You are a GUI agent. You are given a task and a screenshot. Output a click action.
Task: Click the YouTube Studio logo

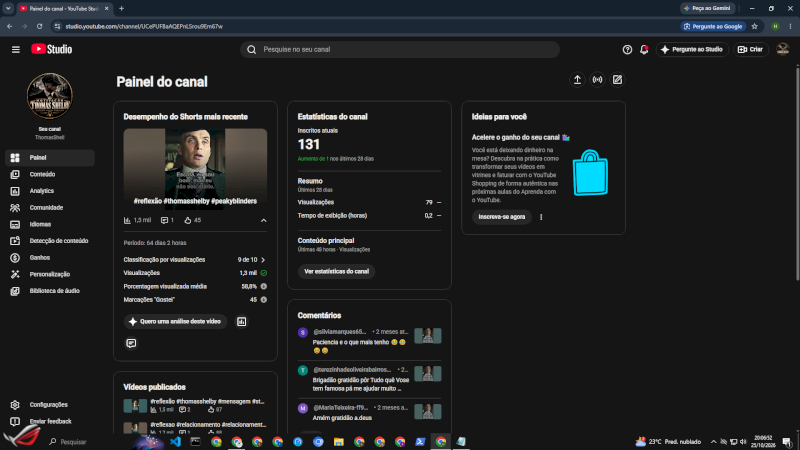click(x=52, y=49)
